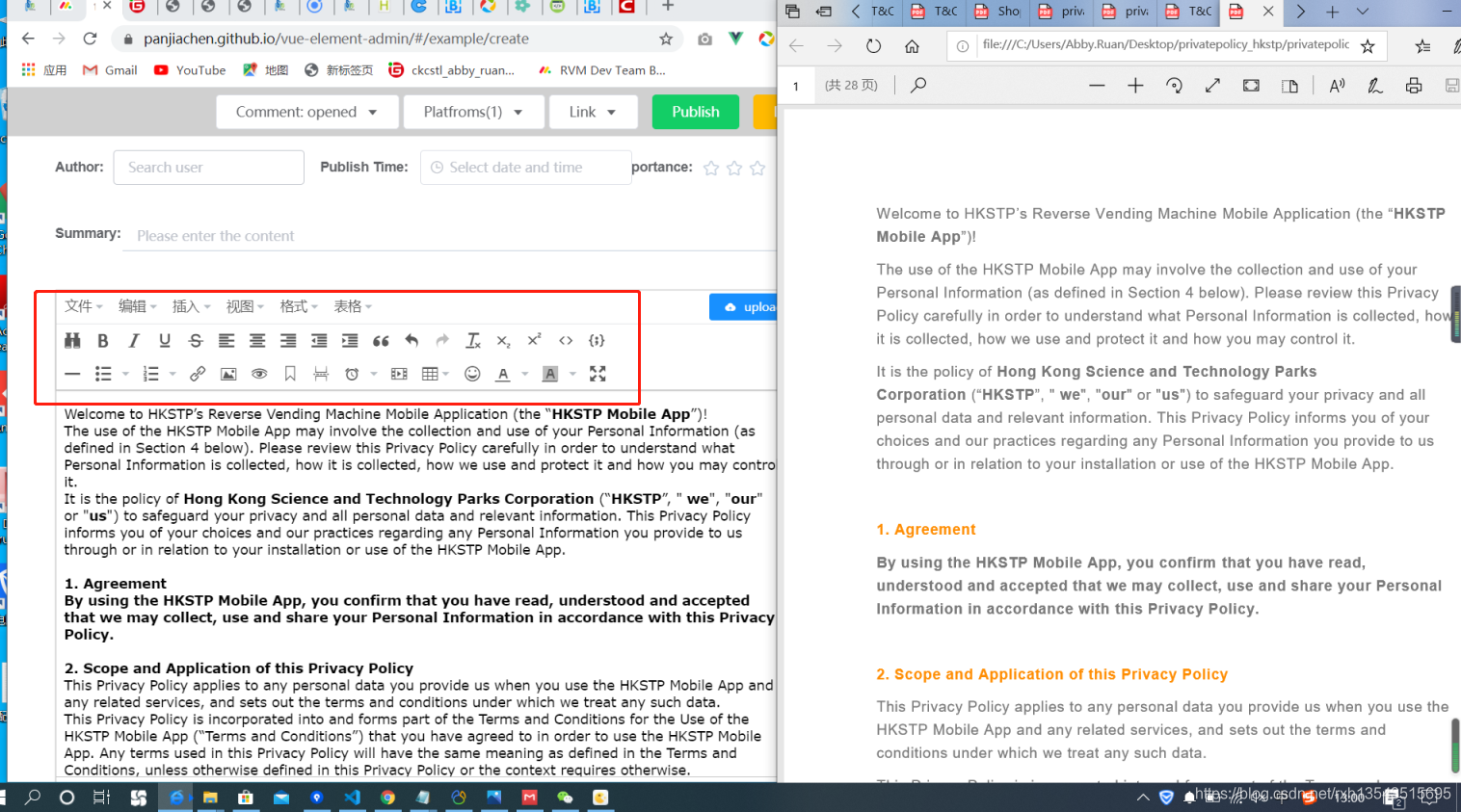Open bullet list style dropdown arrow
This screenshot has width=1461, height=812.
tap(125, 374)
